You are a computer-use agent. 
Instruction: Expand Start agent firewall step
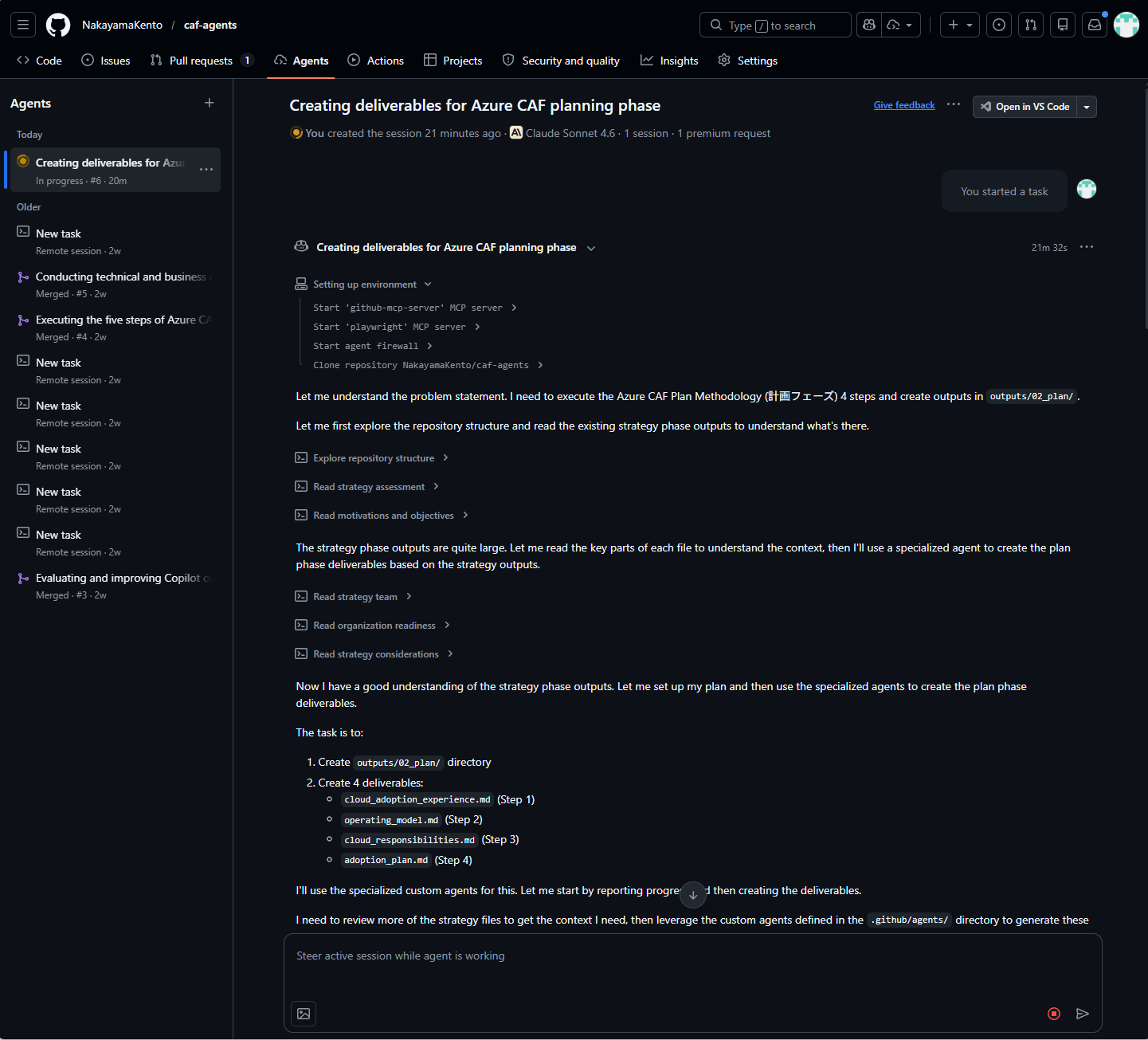click(373, 346)
